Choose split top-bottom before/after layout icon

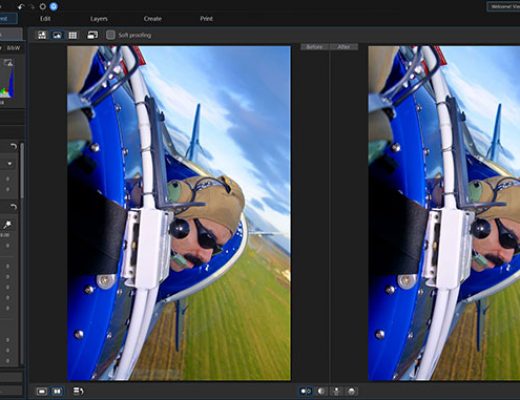(x=352, y=391)
